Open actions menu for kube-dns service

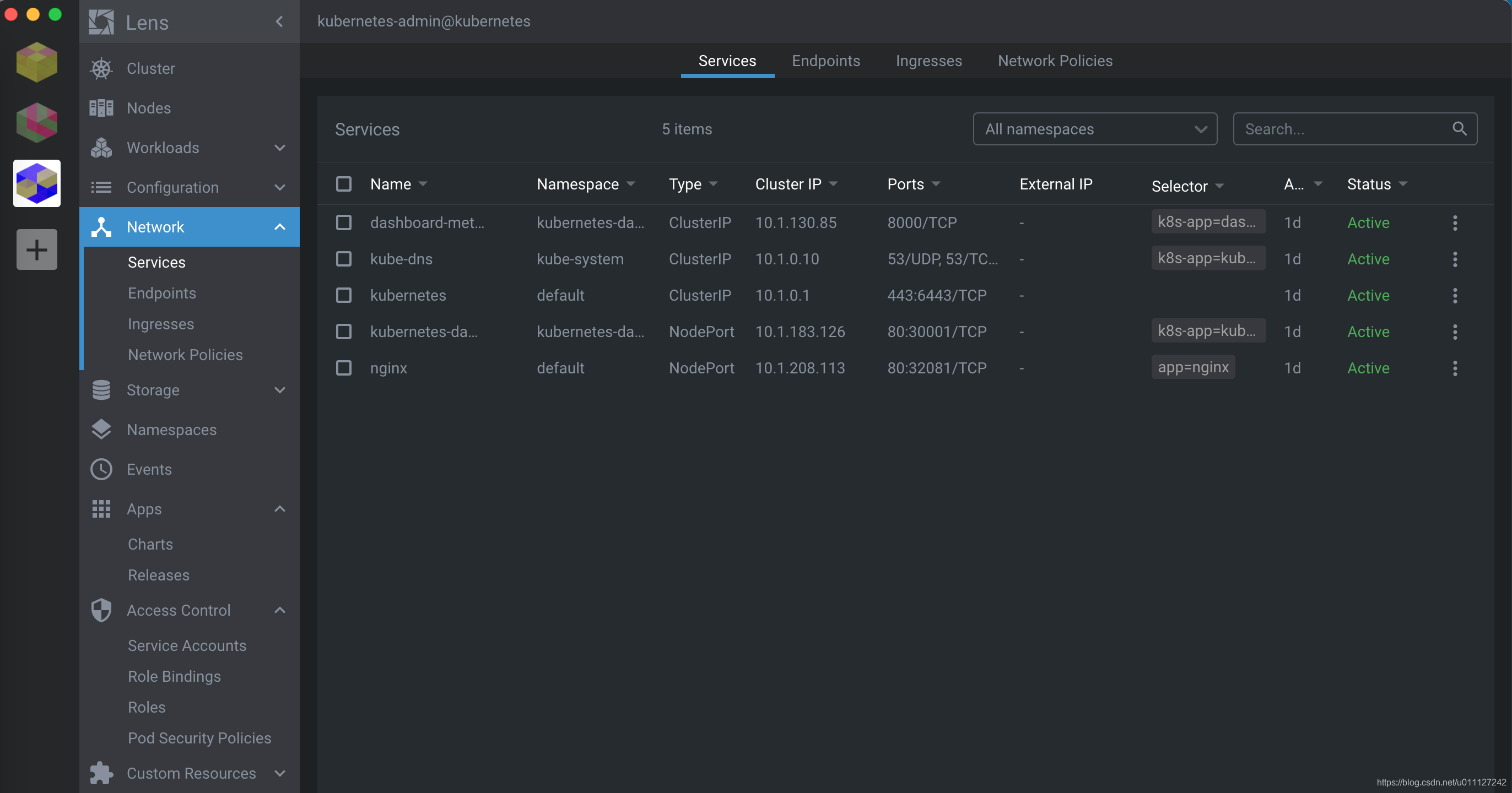[1455, 259]
